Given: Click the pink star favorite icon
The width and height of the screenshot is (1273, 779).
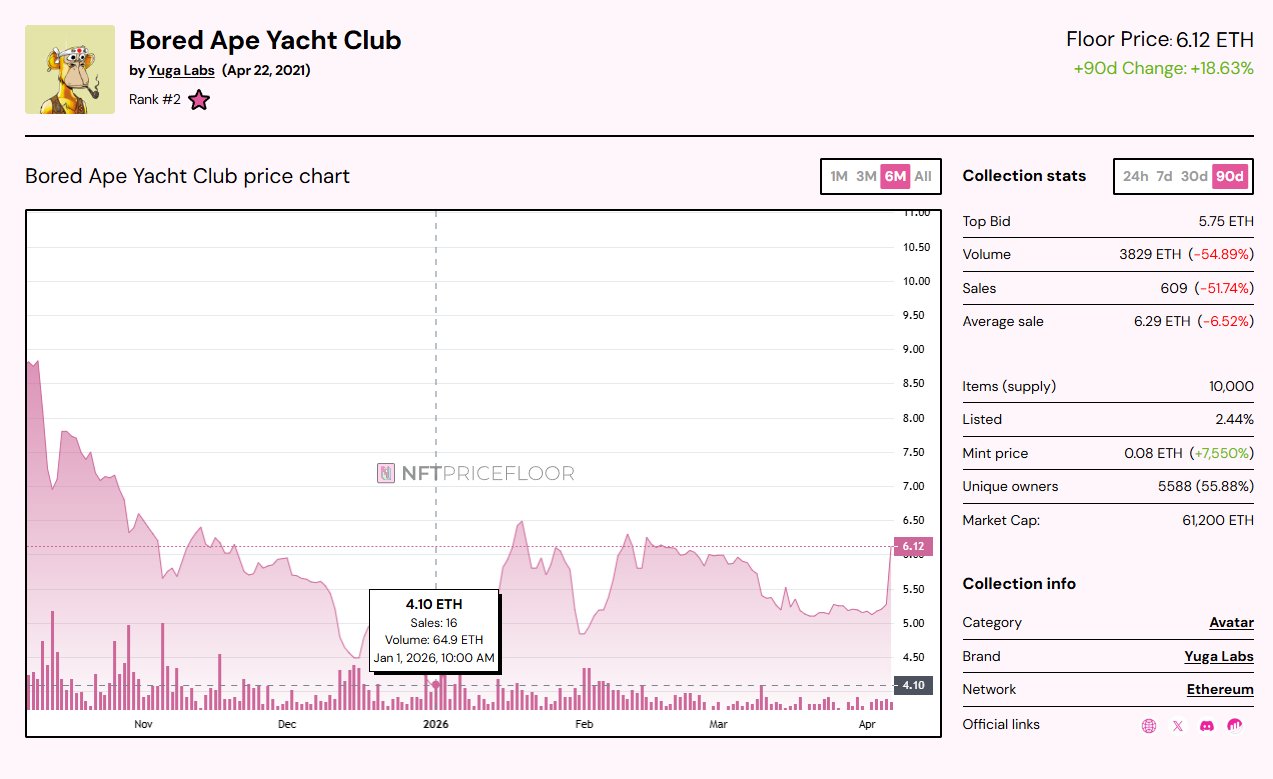Looking at the screenshot, I should coord(199,100).
